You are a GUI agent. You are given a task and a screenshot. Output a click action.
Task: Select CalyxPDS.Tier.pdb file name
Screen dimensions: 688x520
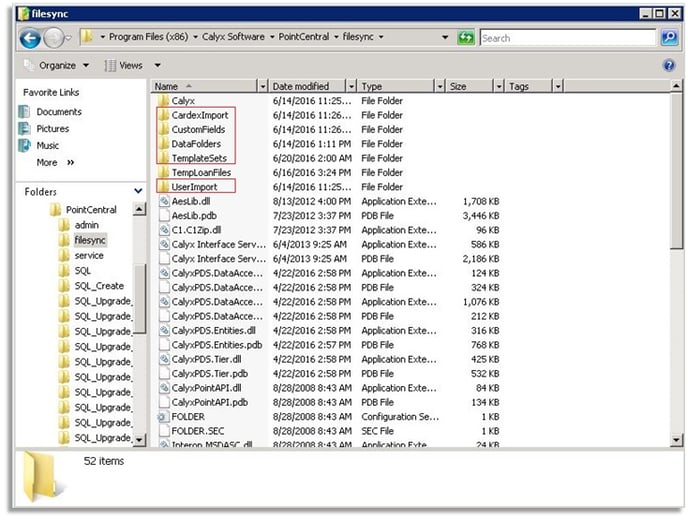click(x=210, y=373)
